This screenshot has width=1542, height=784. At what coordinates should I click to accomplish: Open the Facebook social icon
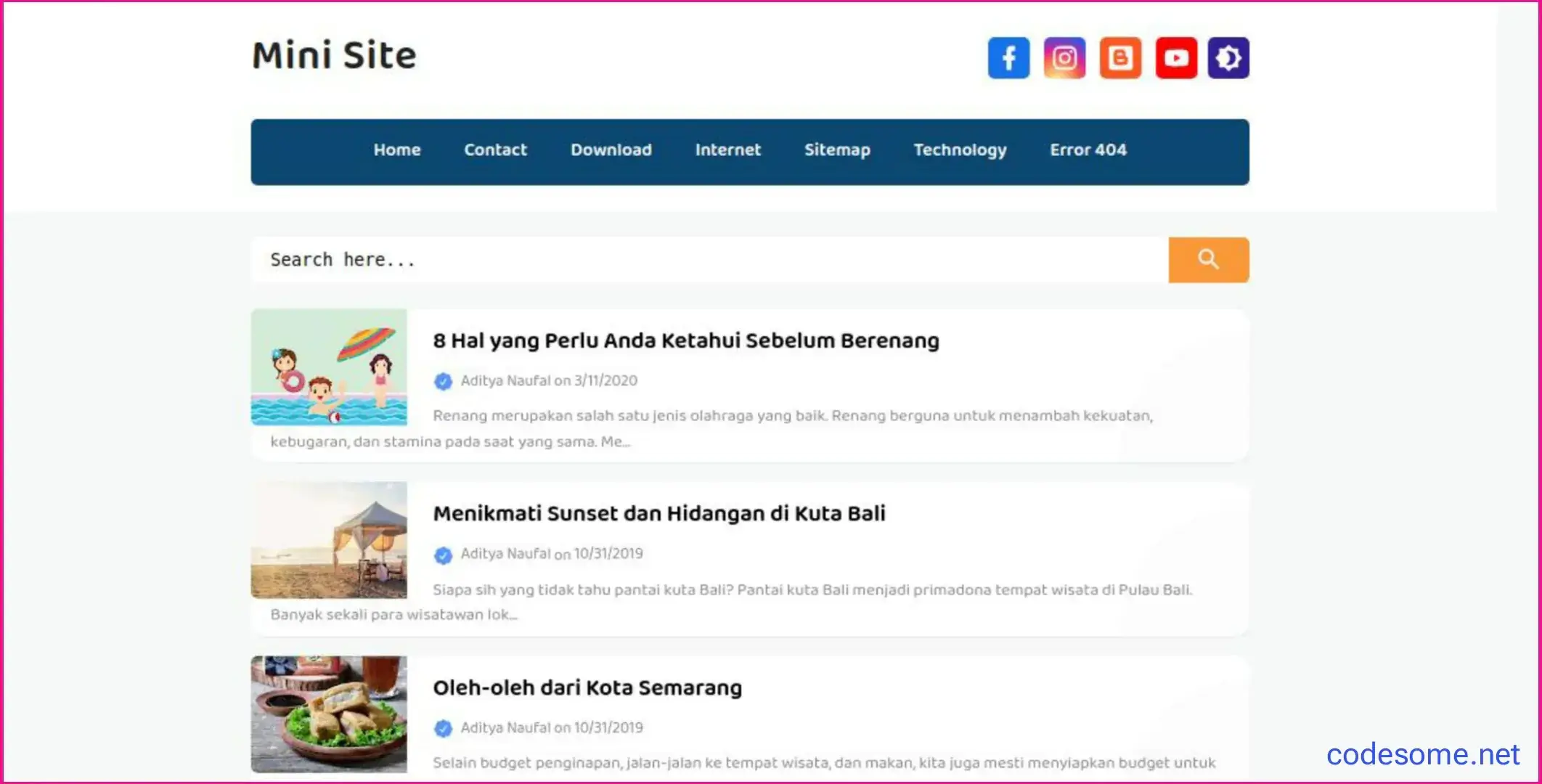pos(1008,57)
